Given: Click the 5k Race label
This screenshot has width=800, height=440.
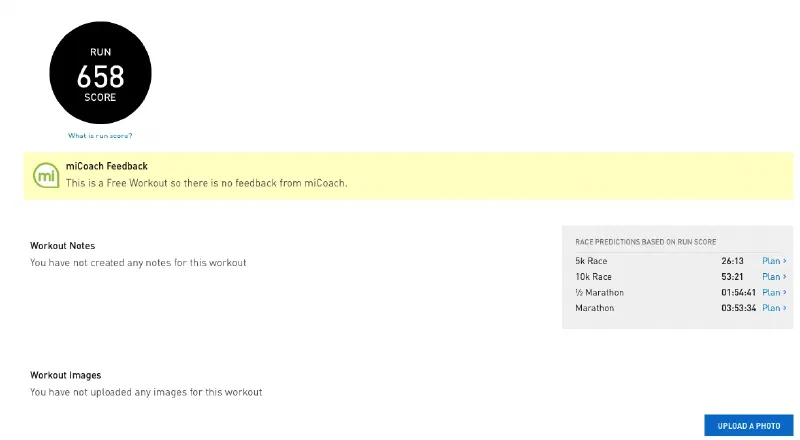Looking at the screenshot, I should [x=591, y=261].
